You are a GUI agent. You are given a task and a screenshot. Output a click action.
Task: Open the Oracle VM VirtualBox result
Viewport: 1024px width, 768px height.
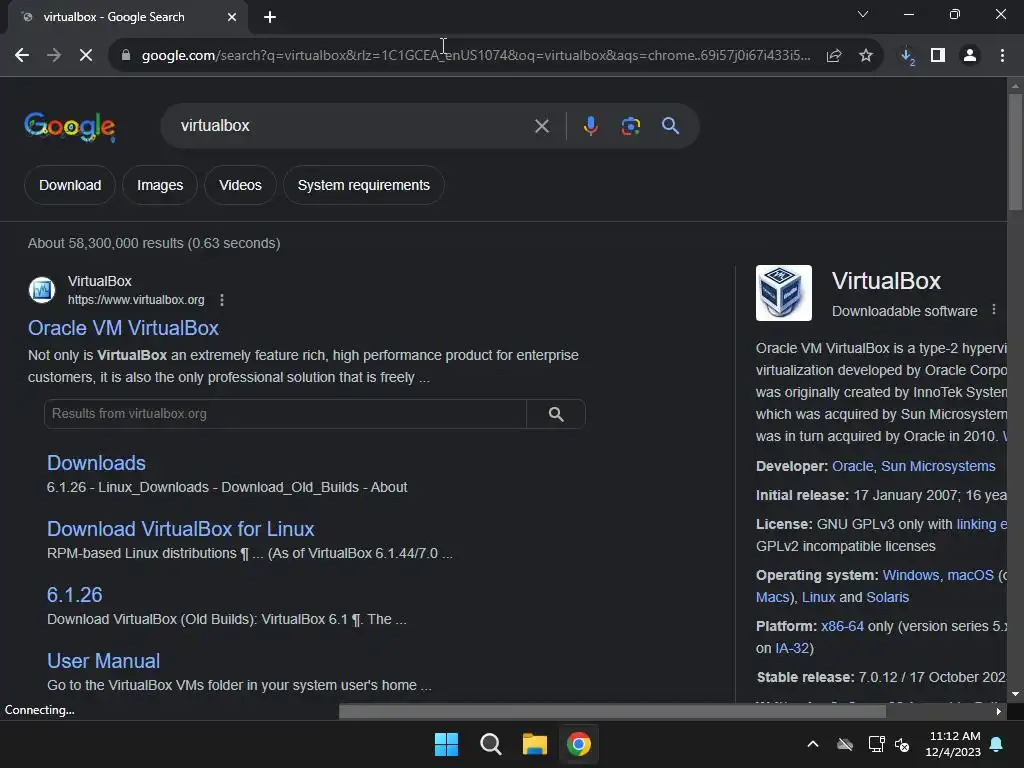[123, 328]
